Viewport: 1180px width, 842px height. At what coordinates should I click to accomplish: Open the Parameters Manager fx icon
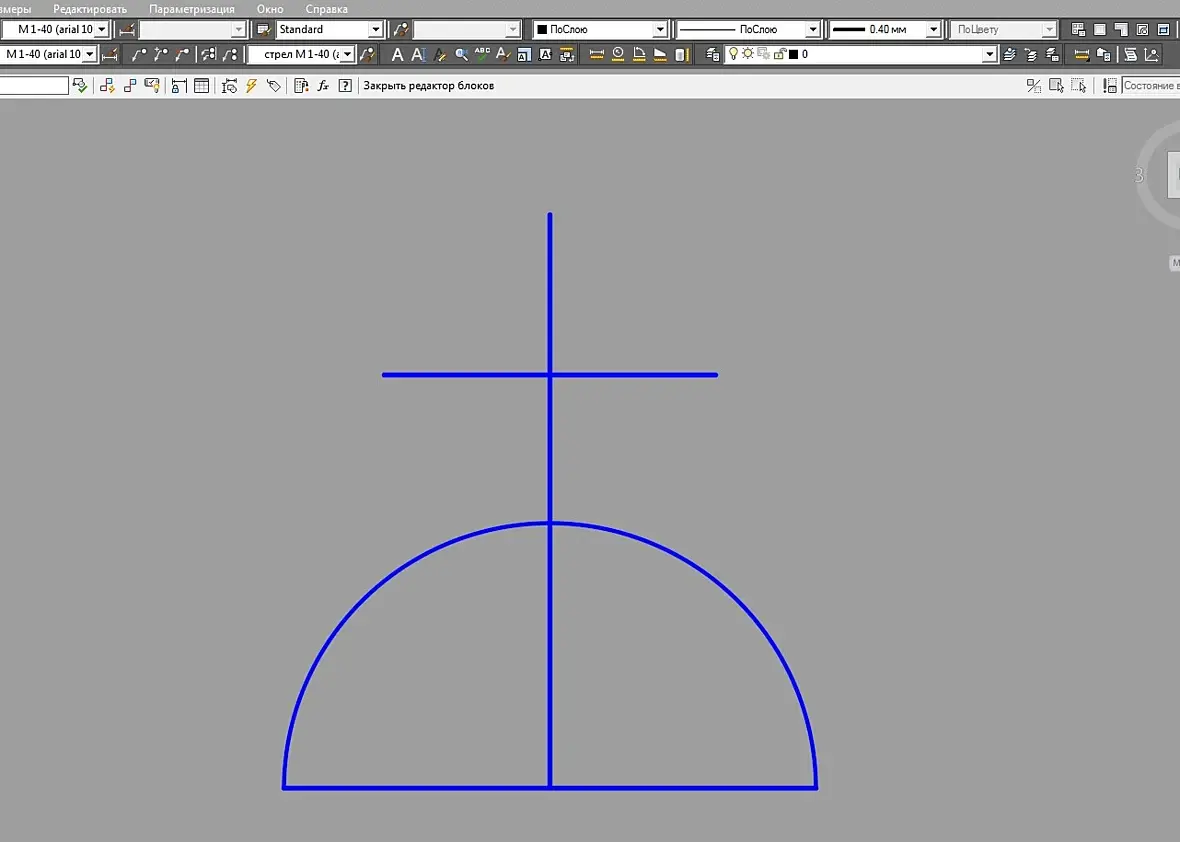323,86
